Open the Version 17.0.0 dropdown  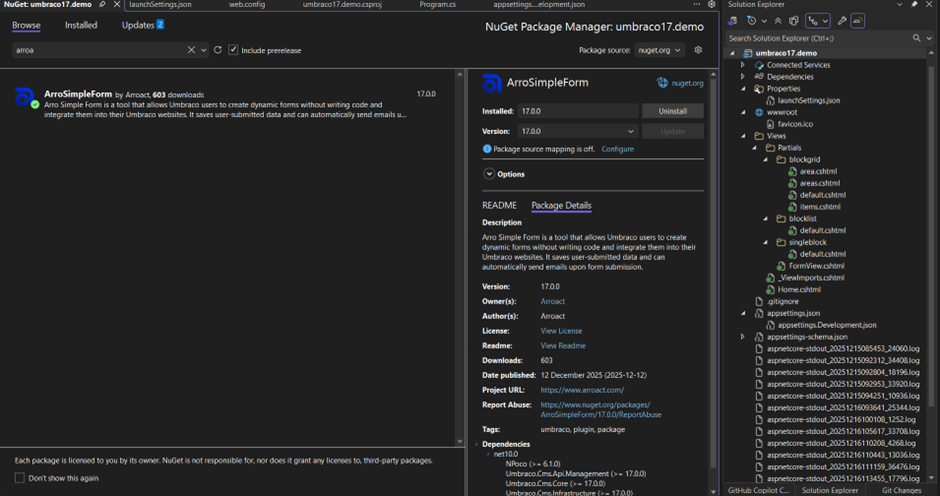[578, 131]
